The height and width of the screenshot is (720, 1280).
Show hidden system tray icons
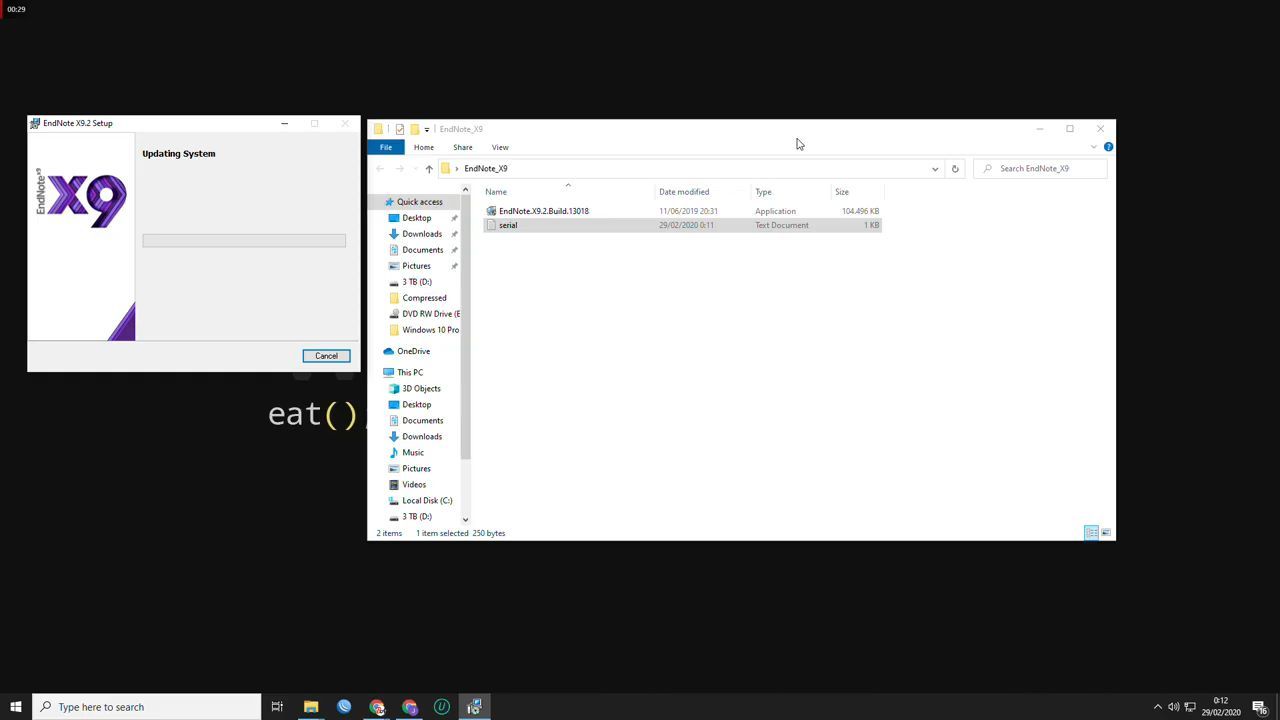click(x=1158, y=707)
